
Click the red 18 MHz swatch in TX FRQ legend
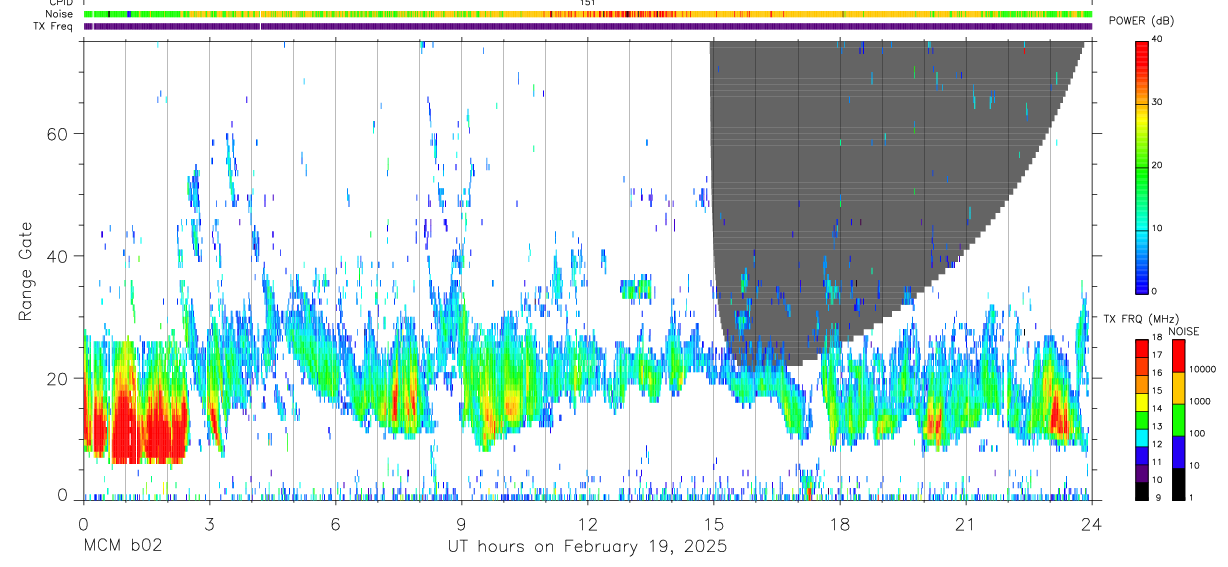(x=1141, y=348)
